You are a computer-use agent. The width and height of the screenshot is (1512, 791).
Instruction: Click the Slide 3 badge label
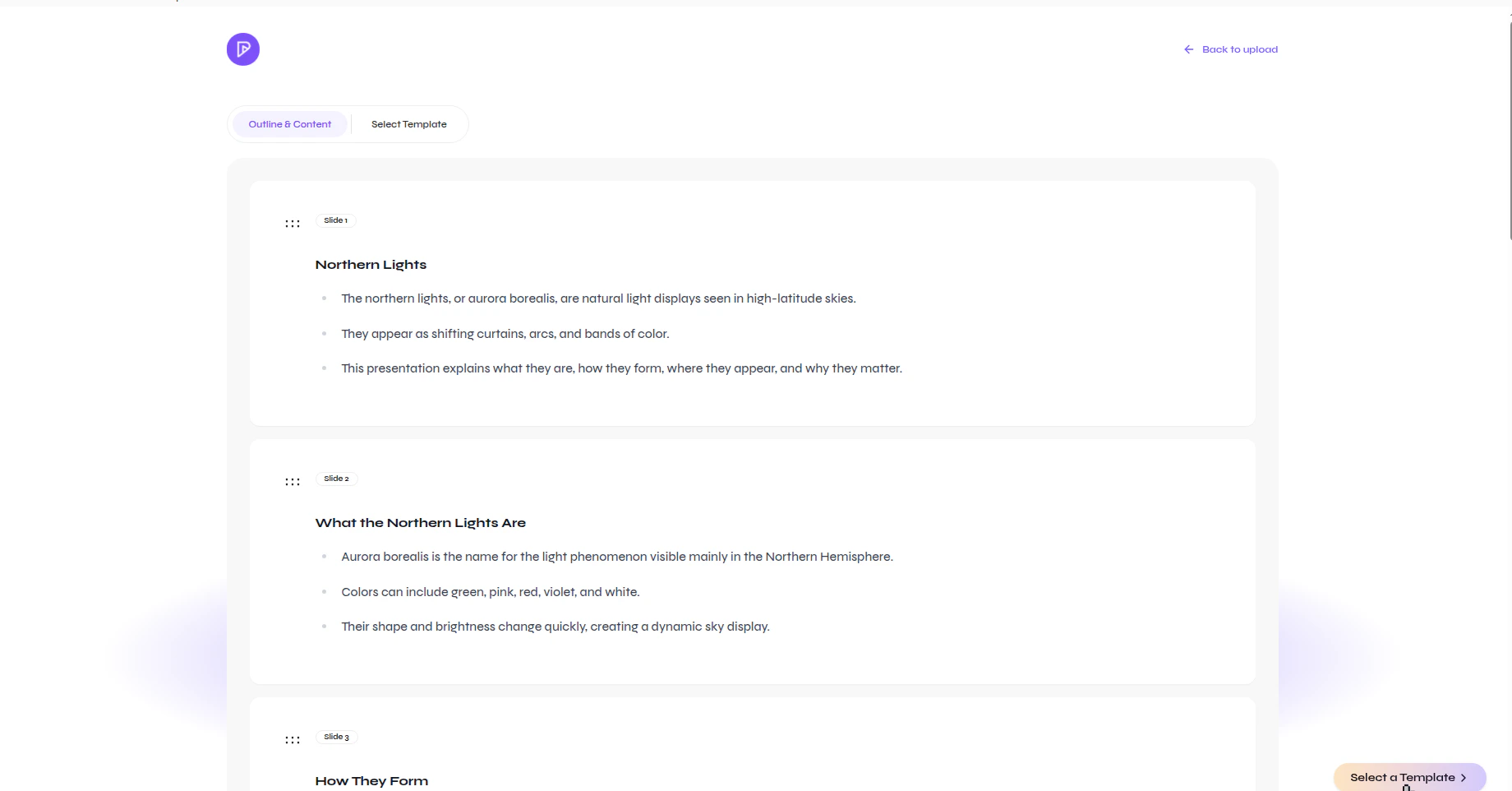coord(336,736)
